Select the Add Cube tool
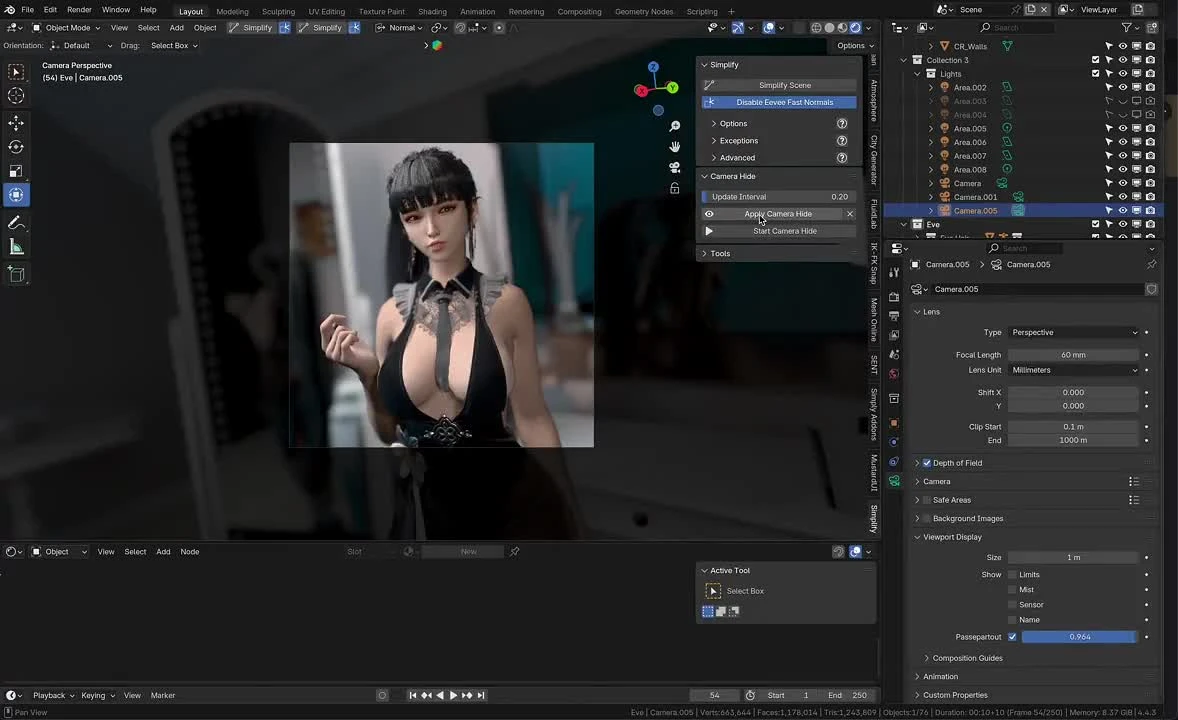 pyautogui.click(x=16, y=274)
